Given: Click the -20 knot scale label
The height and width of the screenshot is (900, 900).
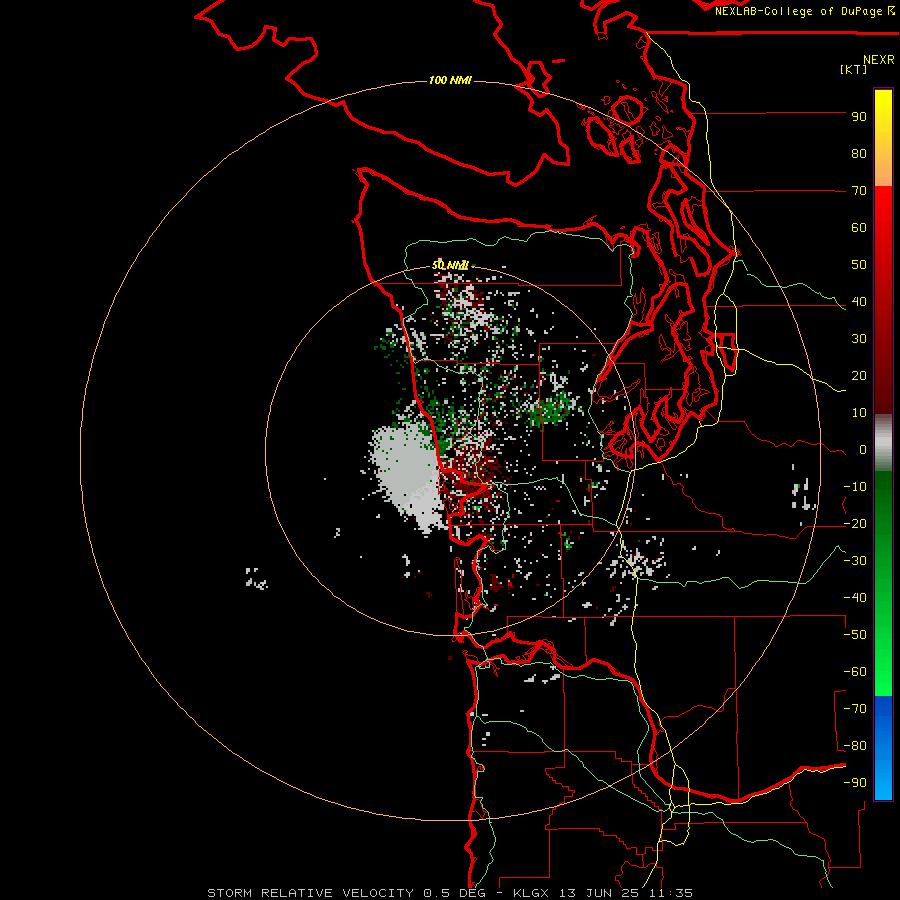Looking at the screenshot, I should click(x=855, y=524).
